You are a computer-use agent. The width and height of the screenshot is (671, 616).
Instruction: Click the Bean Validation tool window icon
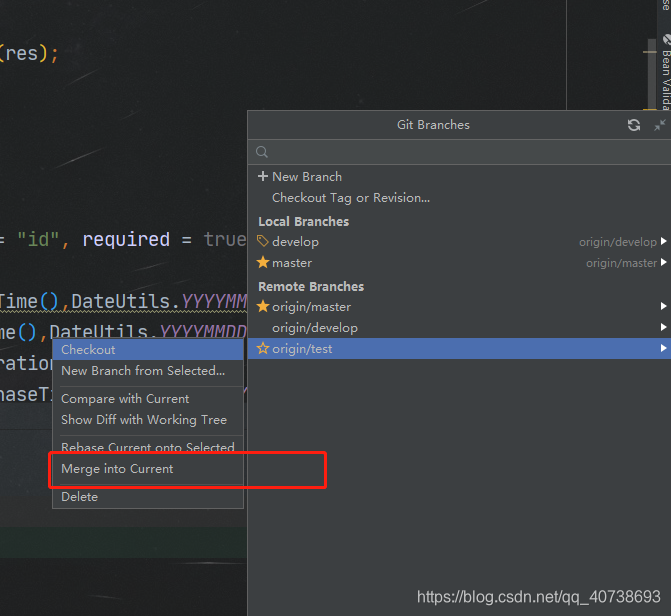(x=667, y=40)
